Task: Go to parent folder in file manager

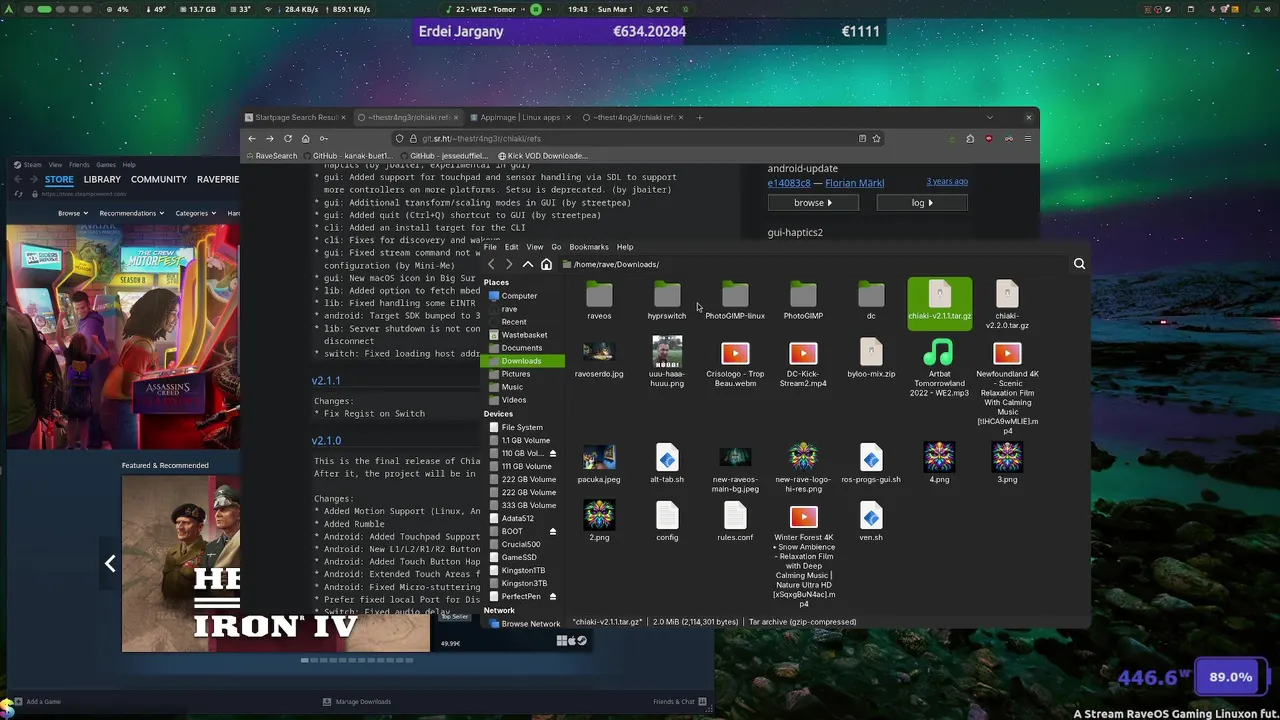Action: pyautogui.click(x=528, y=264)
